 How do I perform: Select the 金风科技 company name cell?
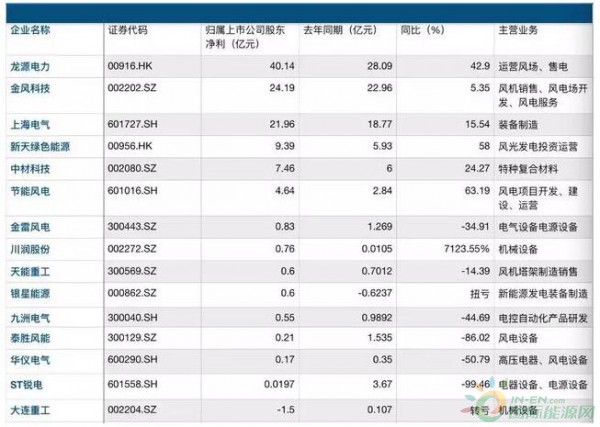pyautogui.click(x=28, y=87)
